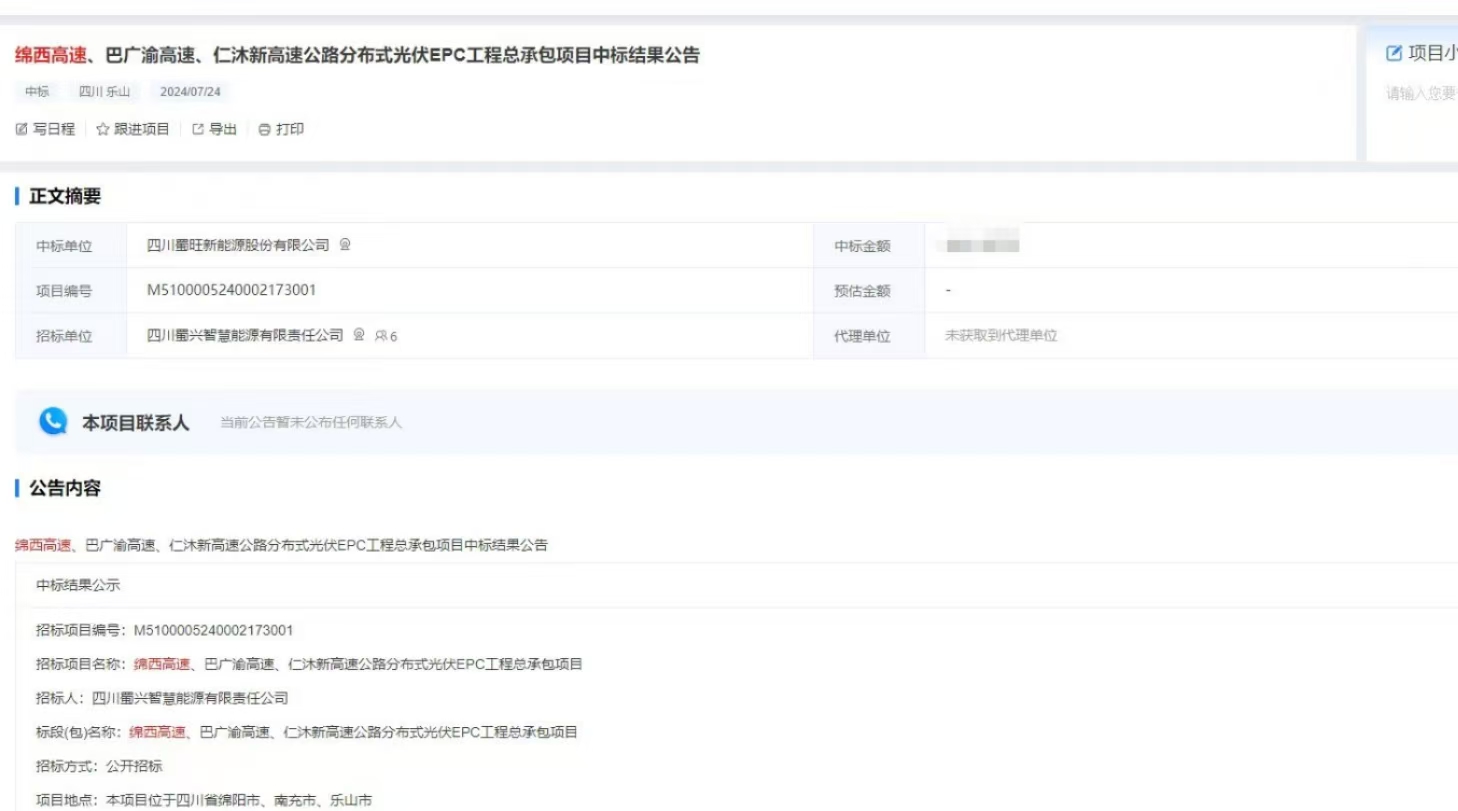Click the 标段(包)名称 line
This screenshot has width=1458, height=811.
[x=307, y=732]
